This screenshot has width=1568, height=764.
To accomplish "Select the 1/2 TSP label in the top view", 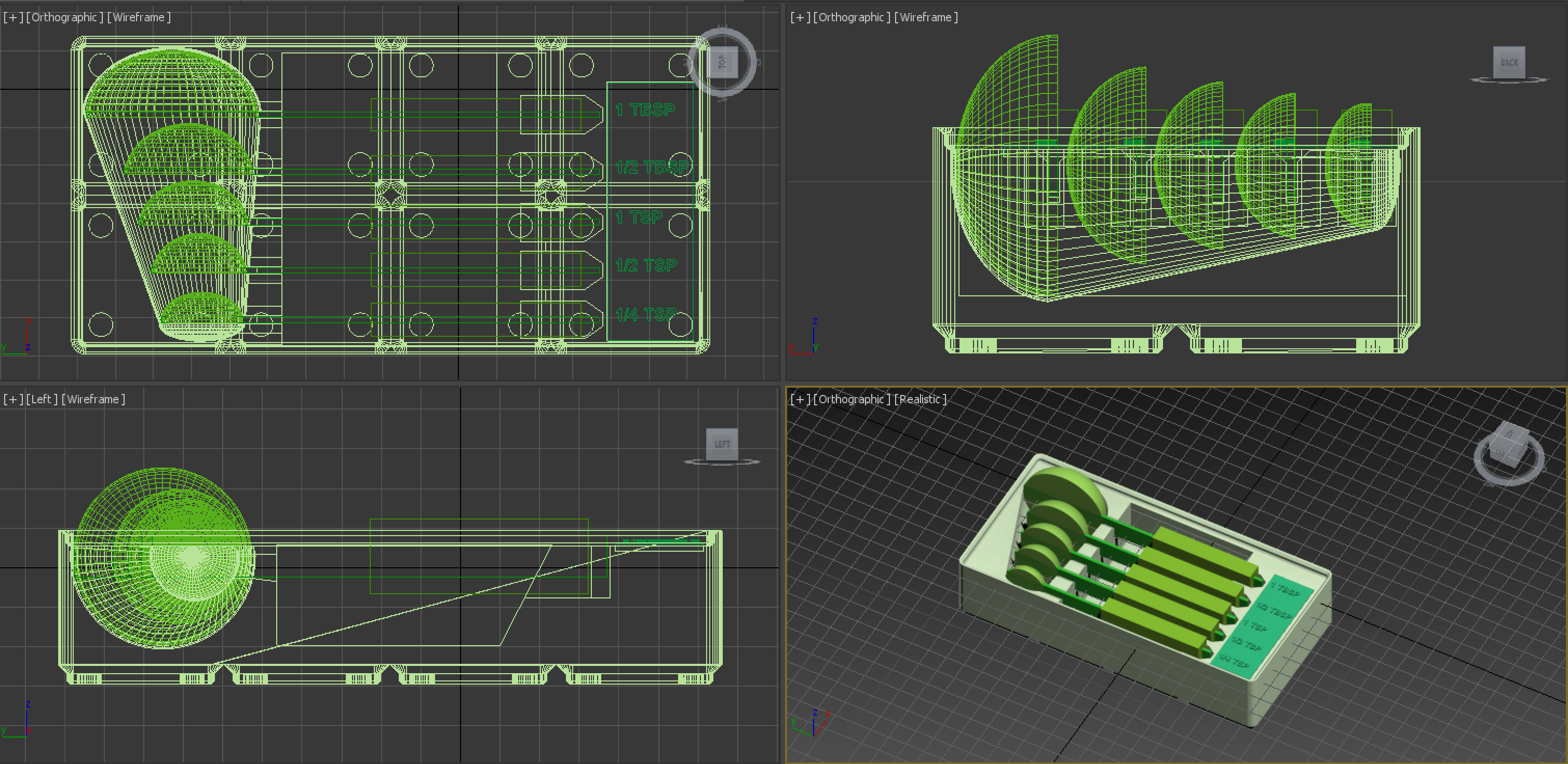I will pyautogui.click(x=646, y=265).
